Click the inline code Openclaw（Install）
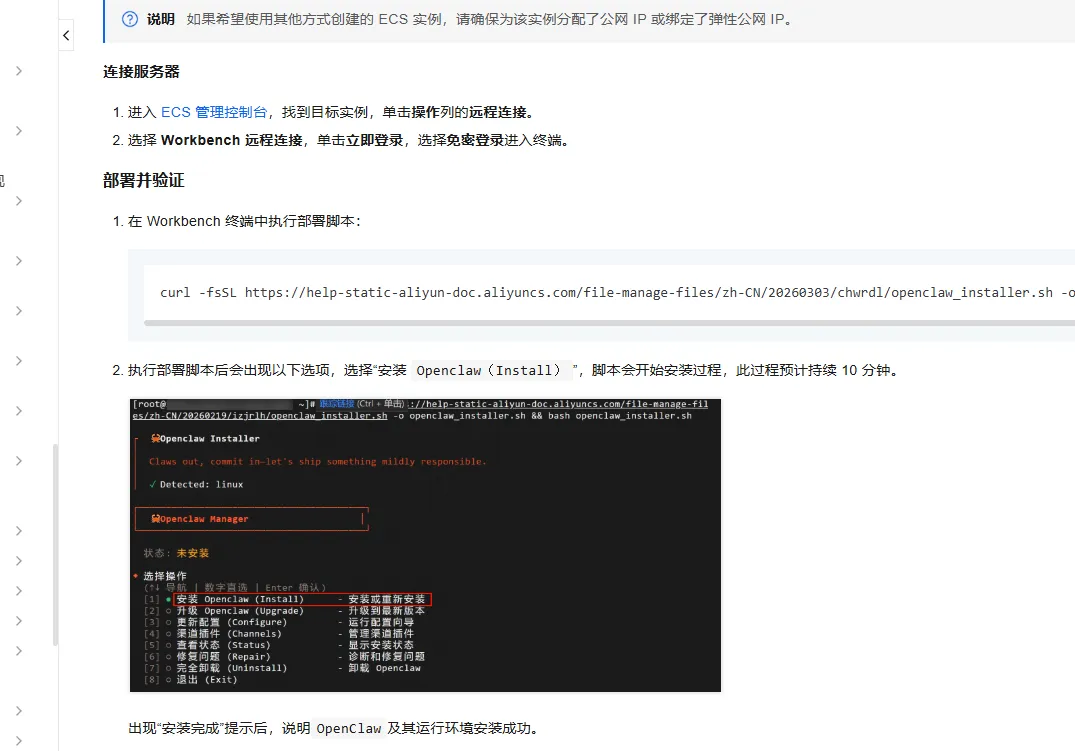 [493, 371]
